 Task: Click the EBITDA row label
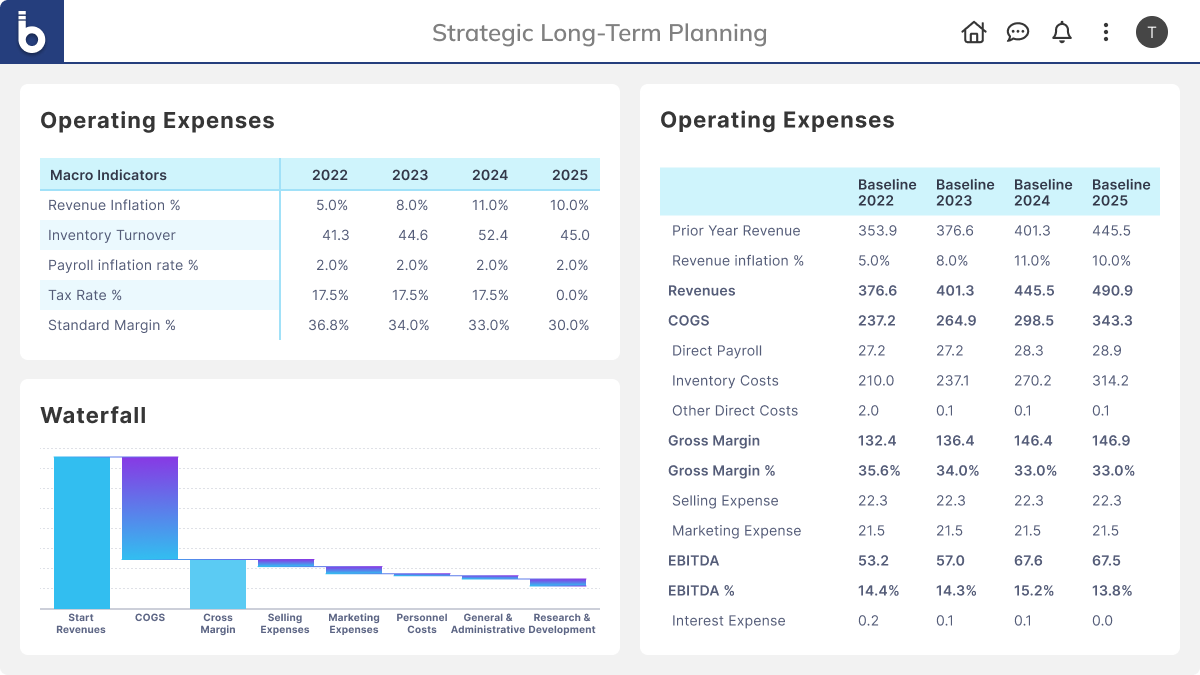(x=693, y=561)
